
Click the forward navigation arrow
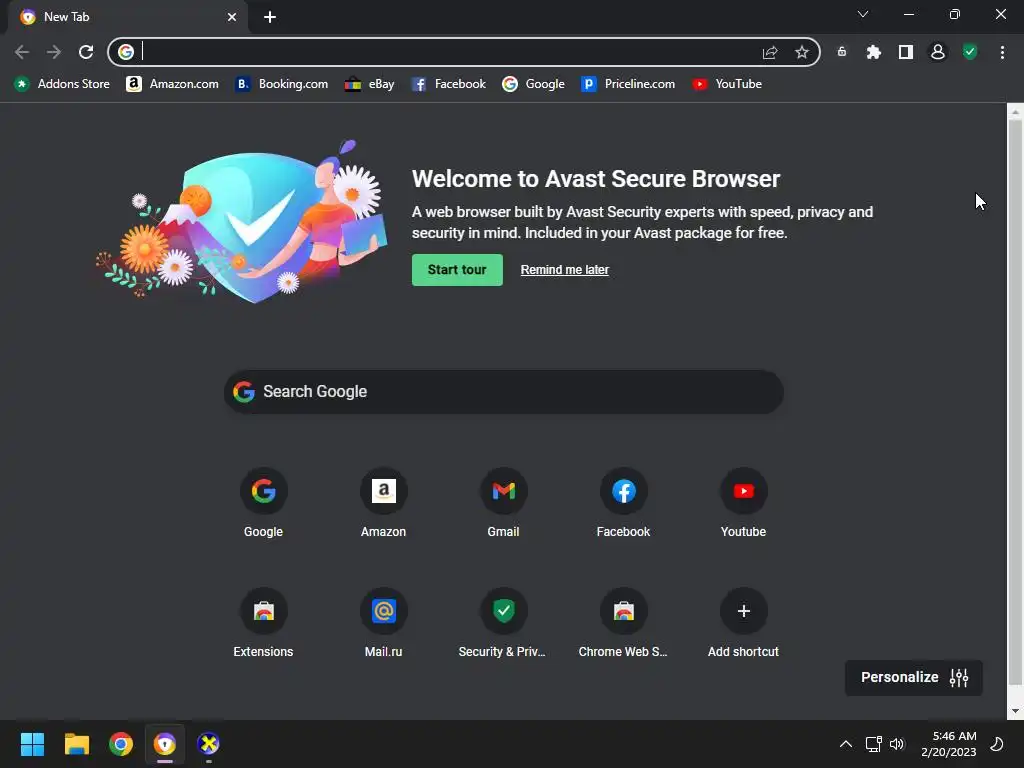tap(54, 52)
